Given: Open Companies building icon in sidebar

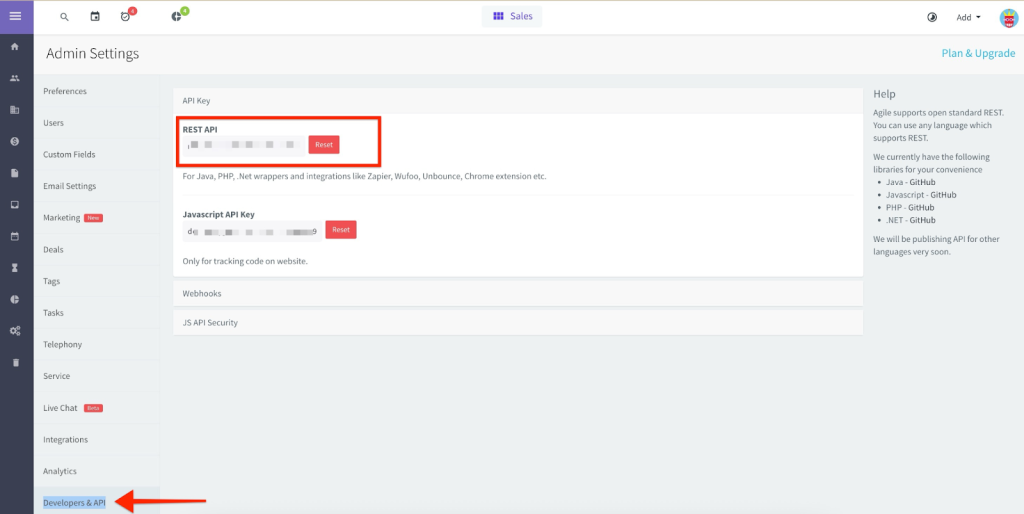Looking at the screenshot, I should coord(15,110).
